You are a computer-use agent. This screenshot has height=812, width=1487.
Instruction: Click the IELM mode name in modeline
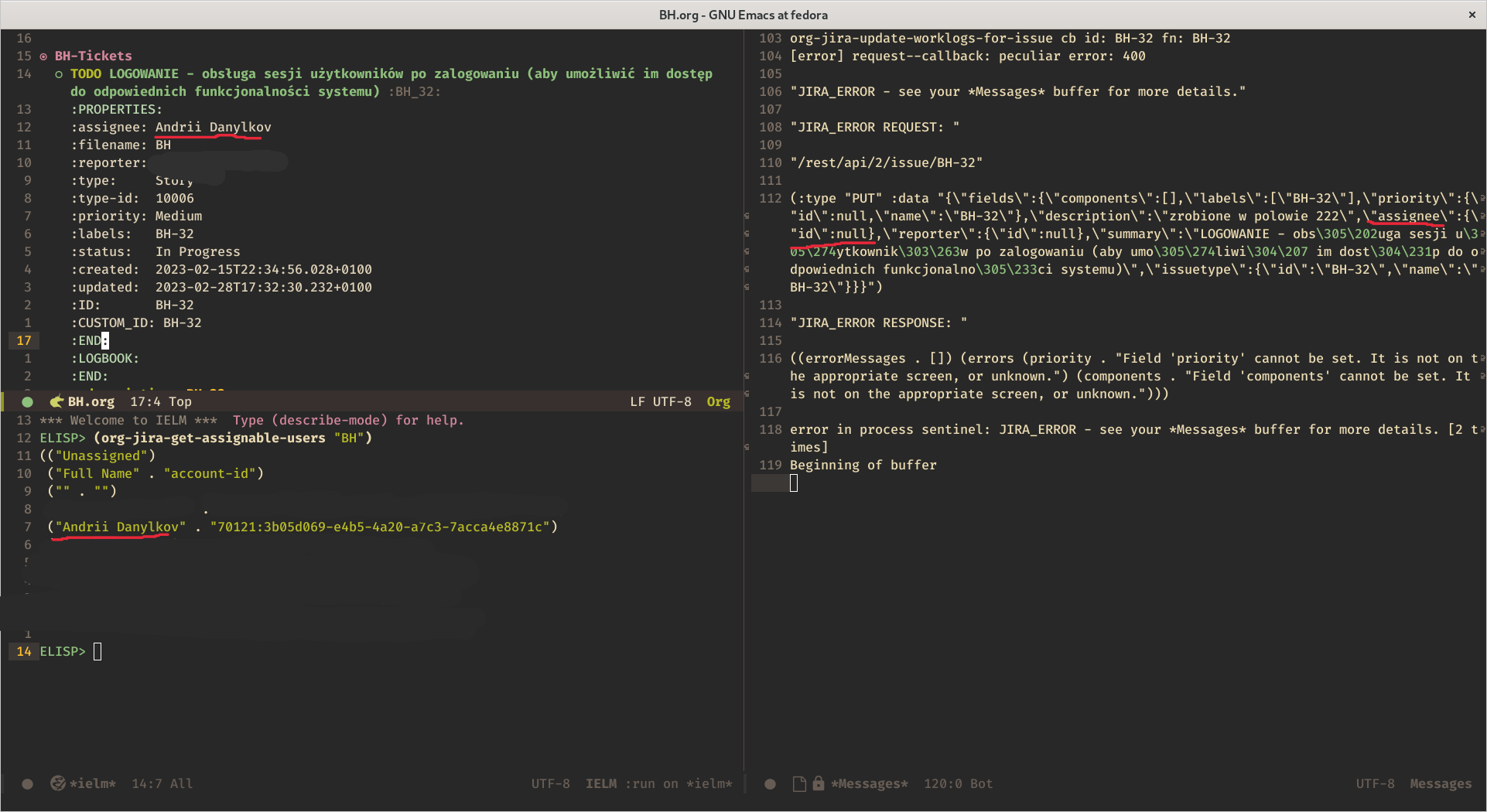point(601,783)
